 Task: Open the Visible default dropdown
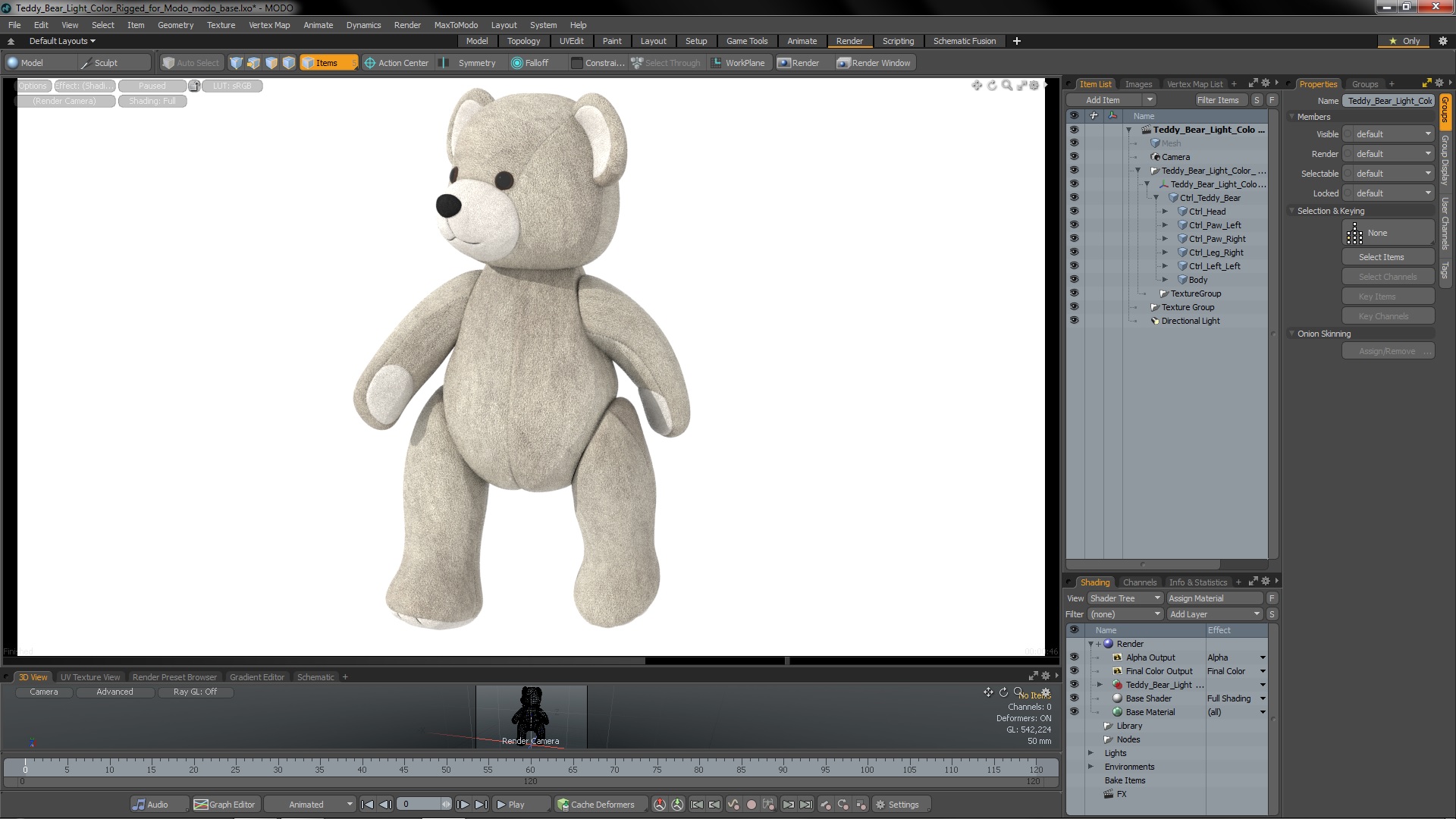pos(1389,134)
